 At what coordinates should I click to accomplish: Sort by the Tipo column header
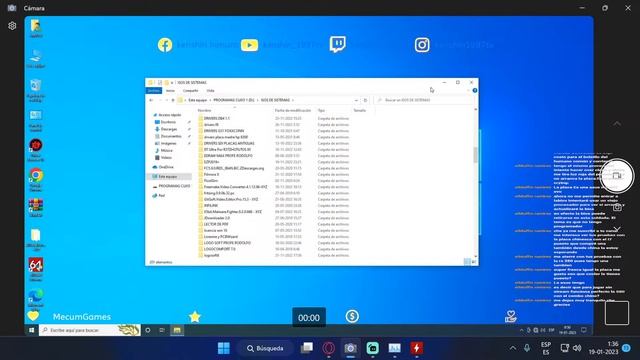pos(321,111)
